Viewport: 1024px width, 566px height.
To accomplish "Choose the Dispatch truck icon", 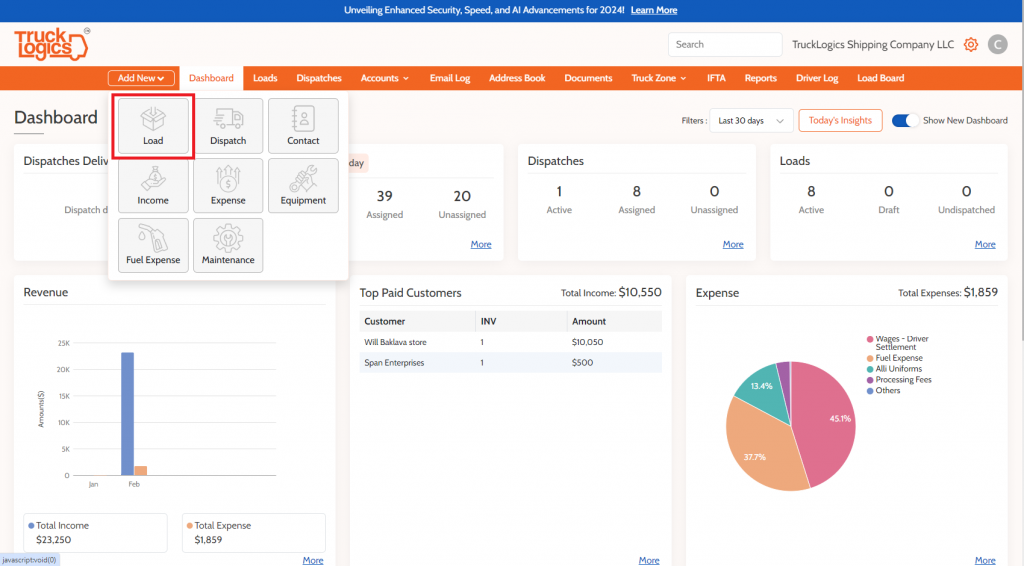I will [x=228, y=126].
